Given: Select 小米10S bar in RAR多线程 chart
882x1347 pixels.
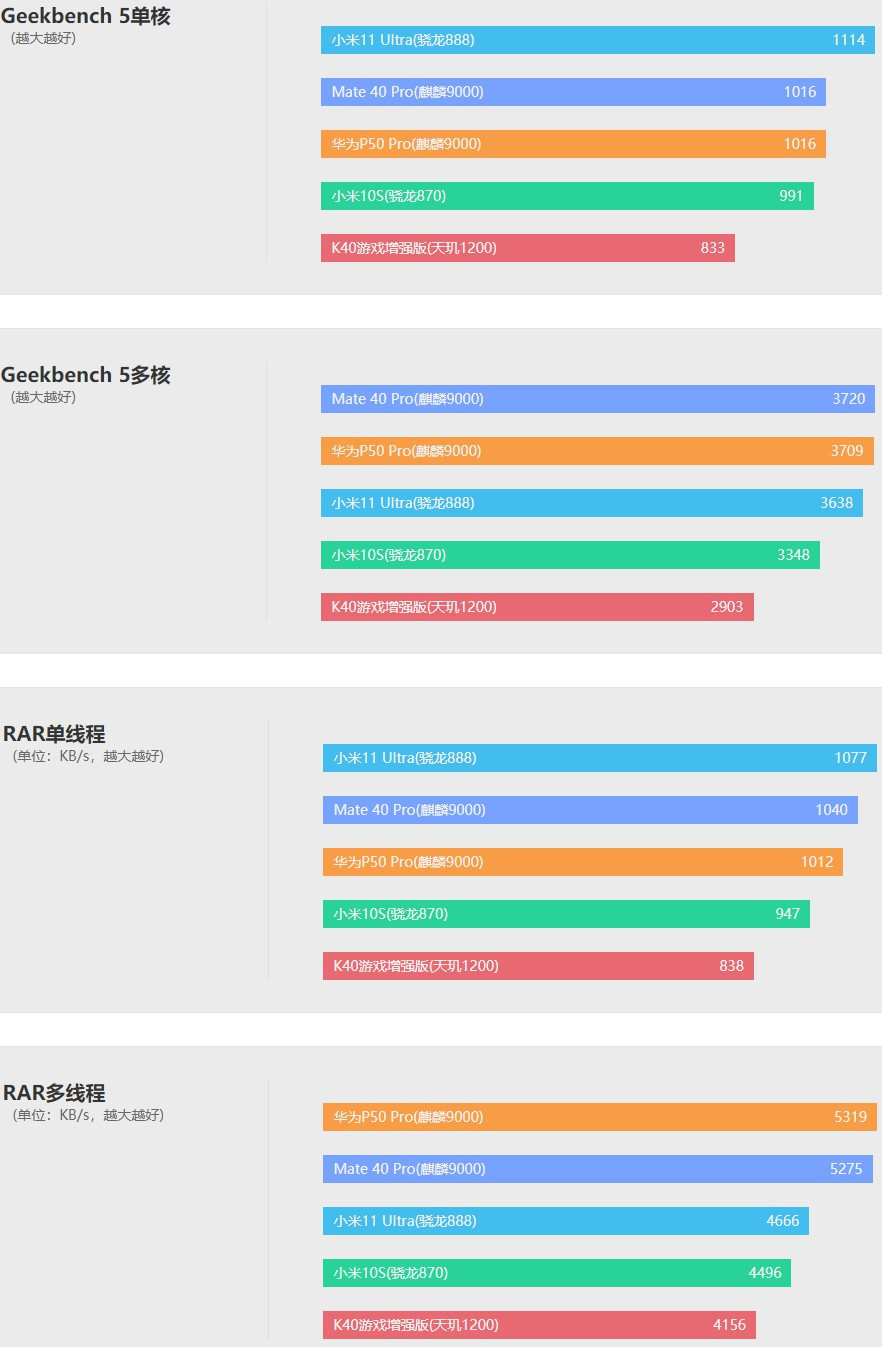Looking at the screenshot, I should (x=557, y=1273).
